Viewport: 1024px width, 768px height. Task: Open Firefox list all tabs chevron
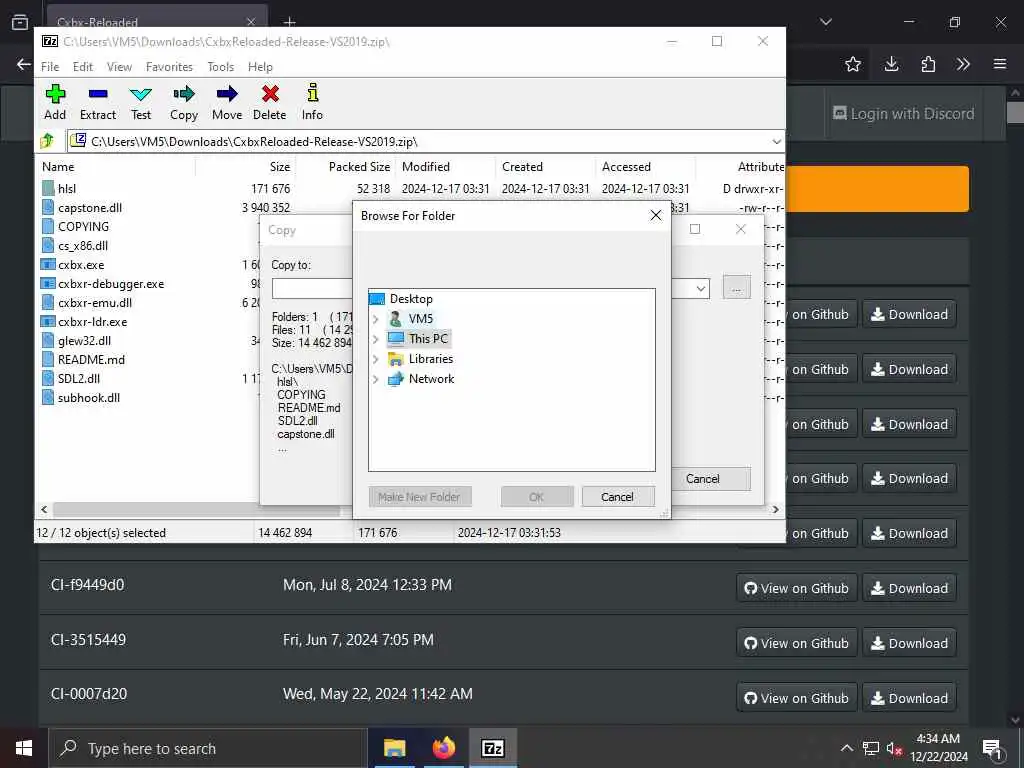click(826, 22)
